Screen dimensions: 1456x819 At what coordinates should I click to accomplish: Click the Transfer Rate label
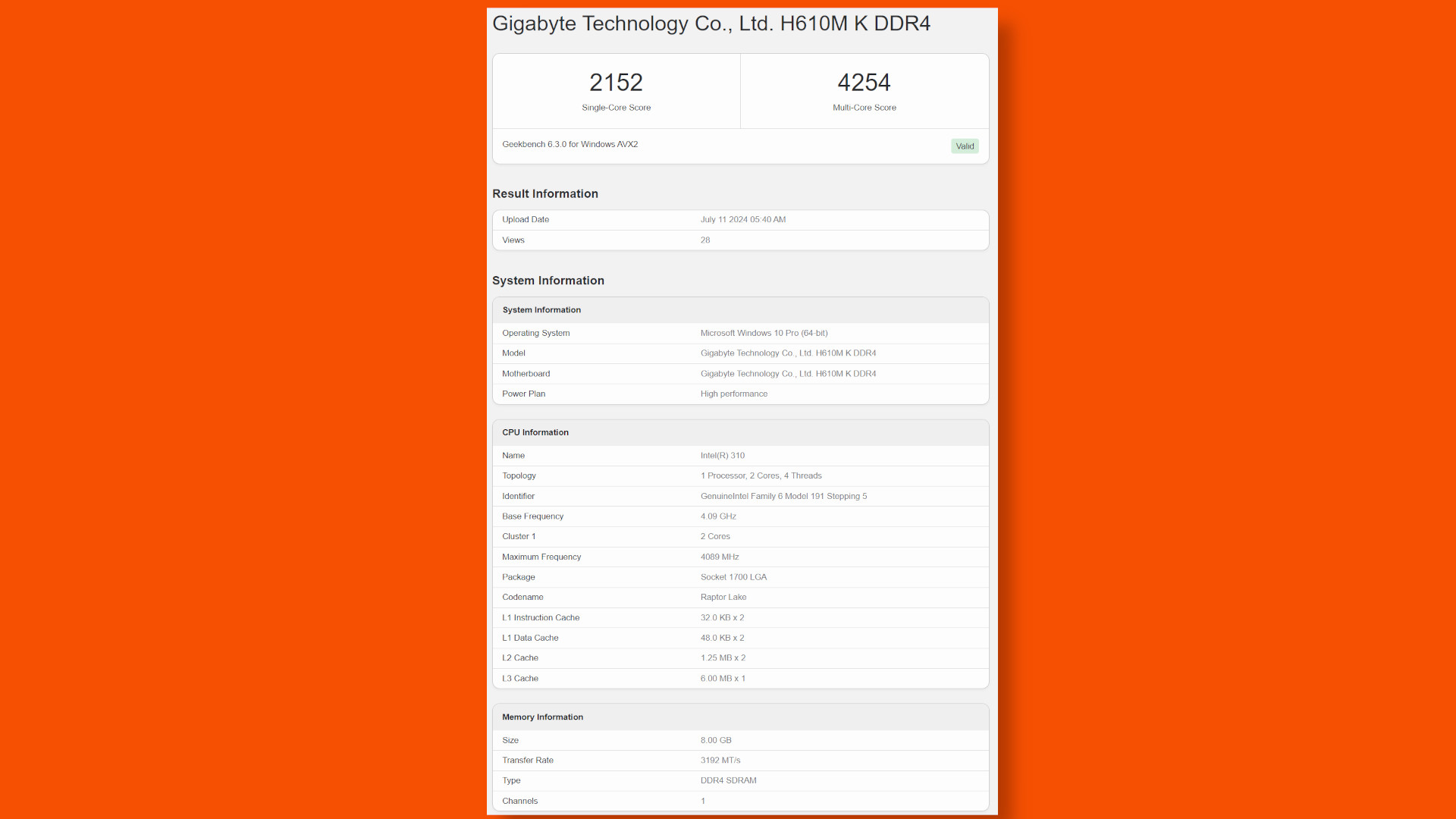click(x=528, y=761)
